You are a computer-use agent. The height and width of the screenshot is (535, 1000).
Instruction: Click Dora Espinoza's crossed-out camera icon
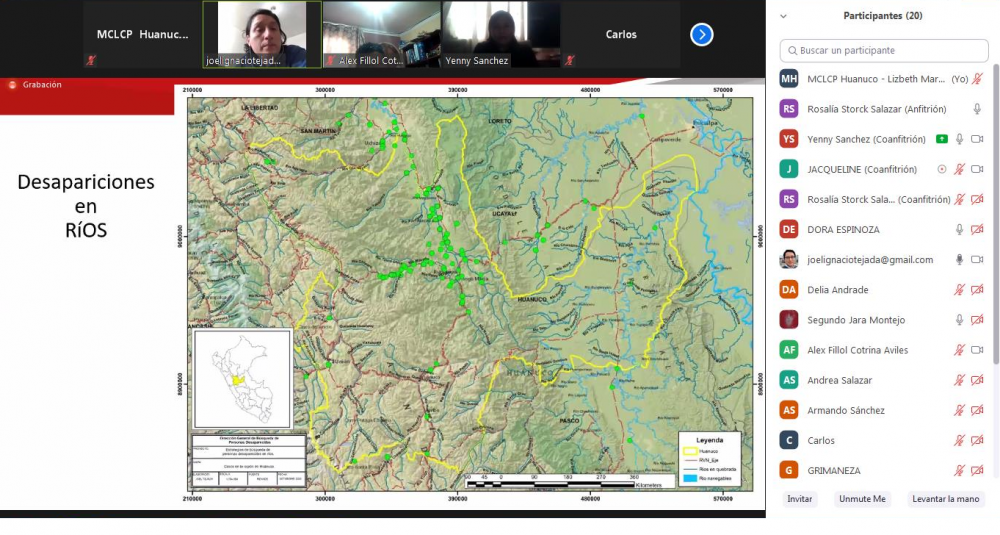pyautogui.click(x=977, y=230)
